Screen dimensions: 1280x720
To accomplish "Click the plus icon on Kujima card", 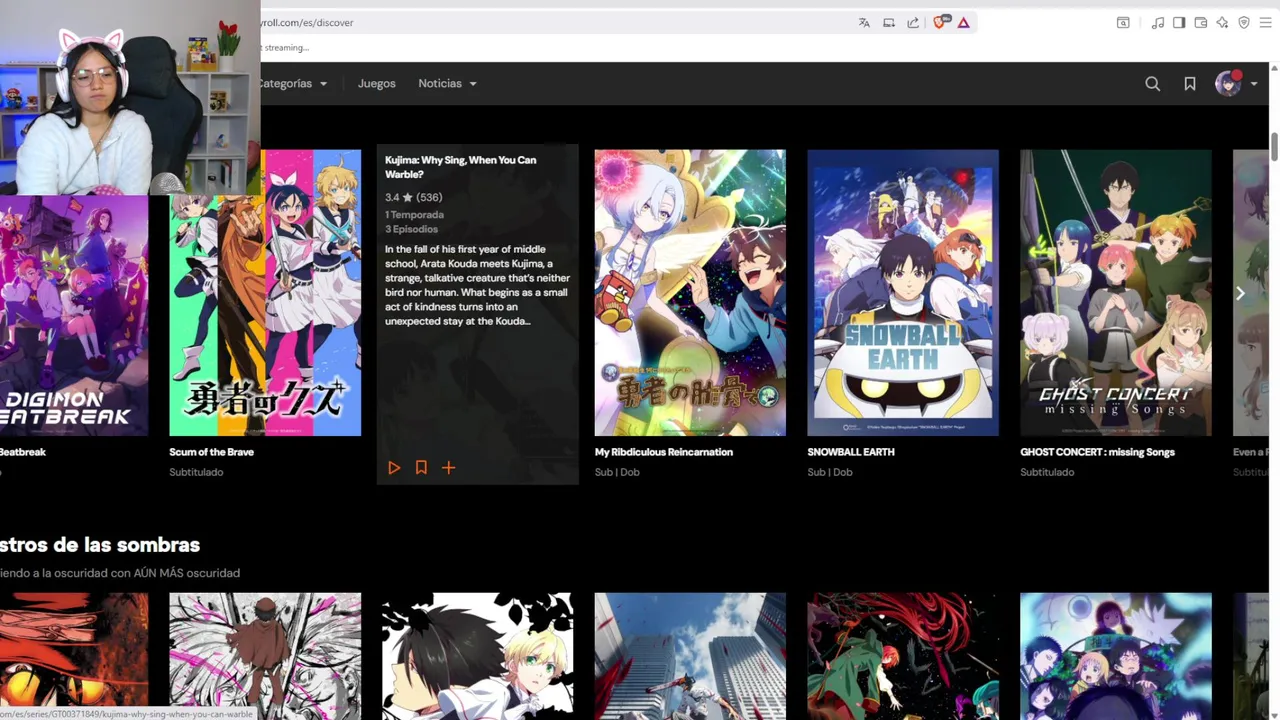I will coord(449,468).
